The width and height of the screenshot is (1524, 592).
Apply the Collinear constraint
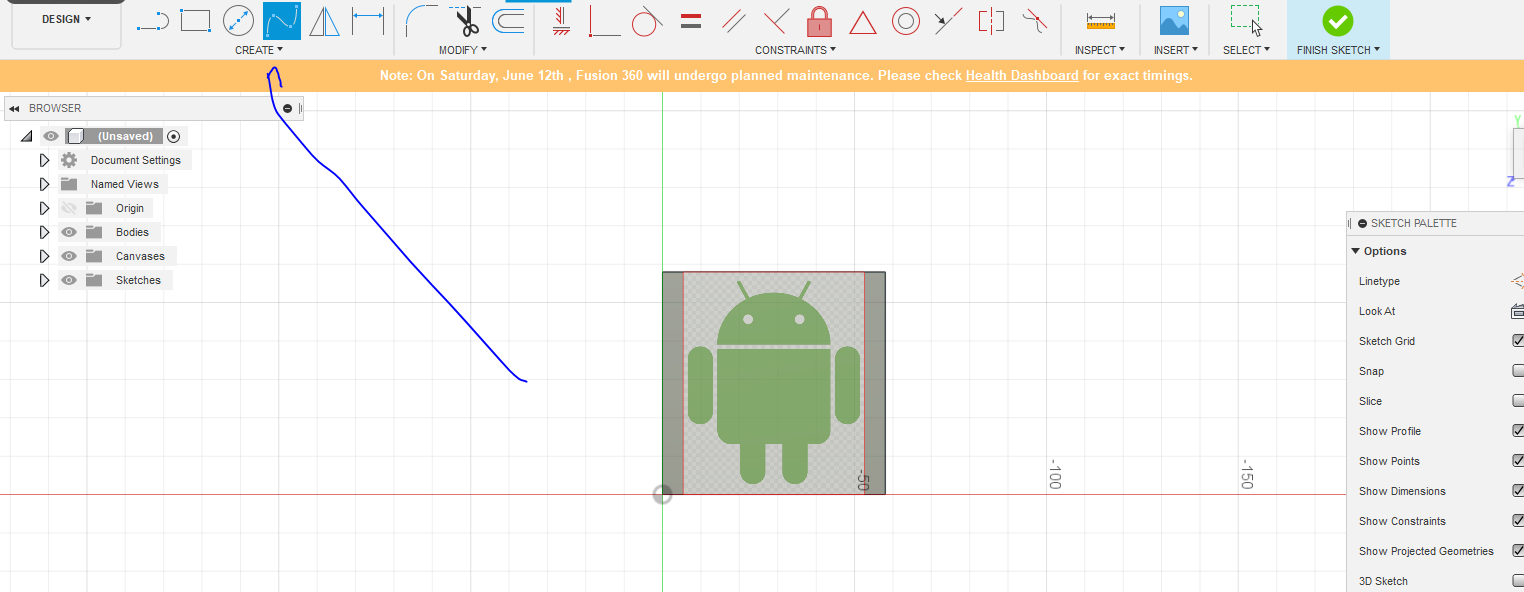pos(948,20)
